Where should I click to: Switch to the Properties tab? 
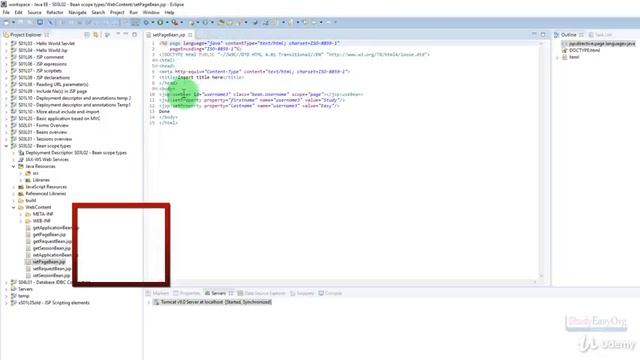pyautogui.click(x=187, y=293)
